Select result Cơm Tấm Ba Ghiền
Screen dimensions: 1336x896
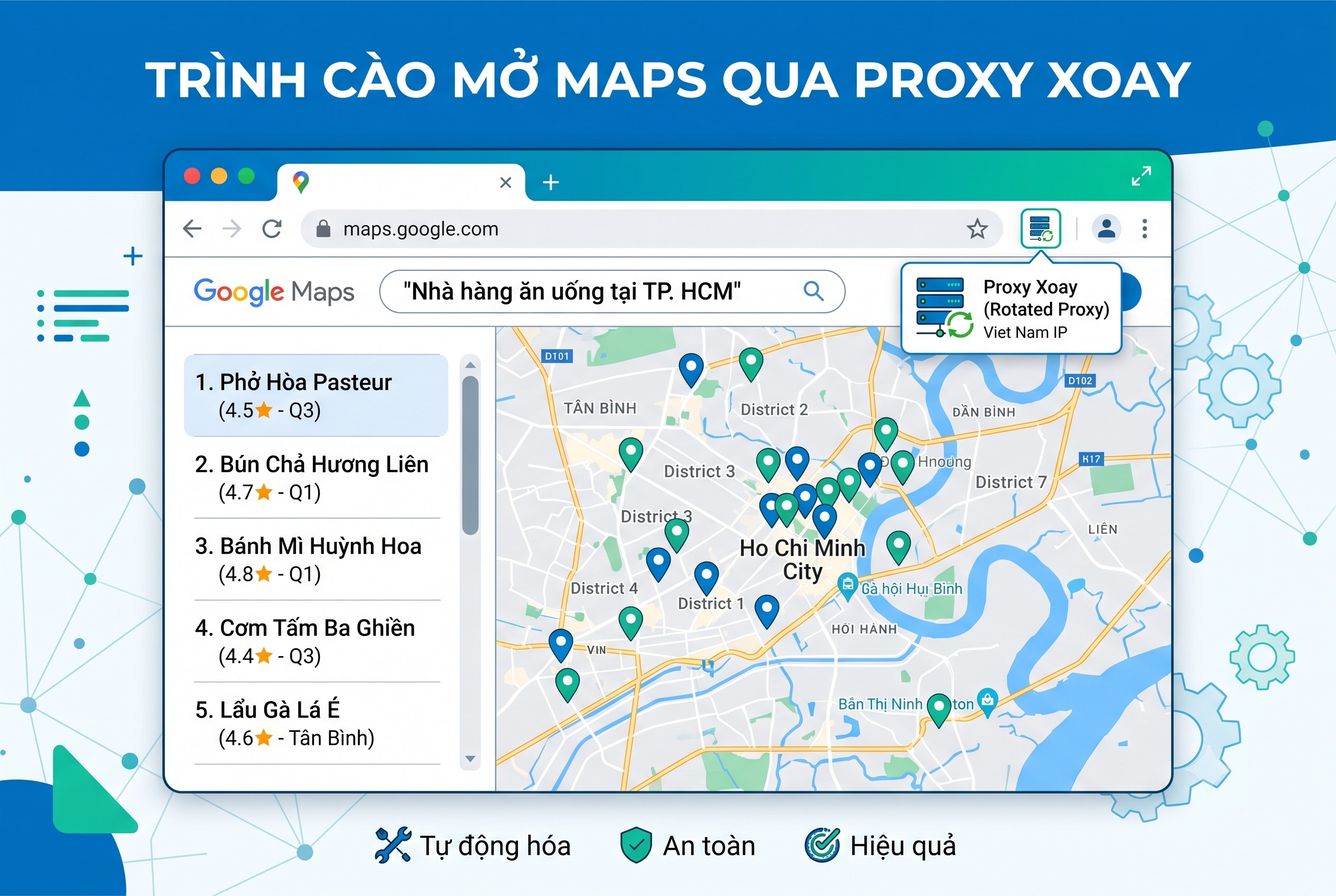tap(317, 641)
